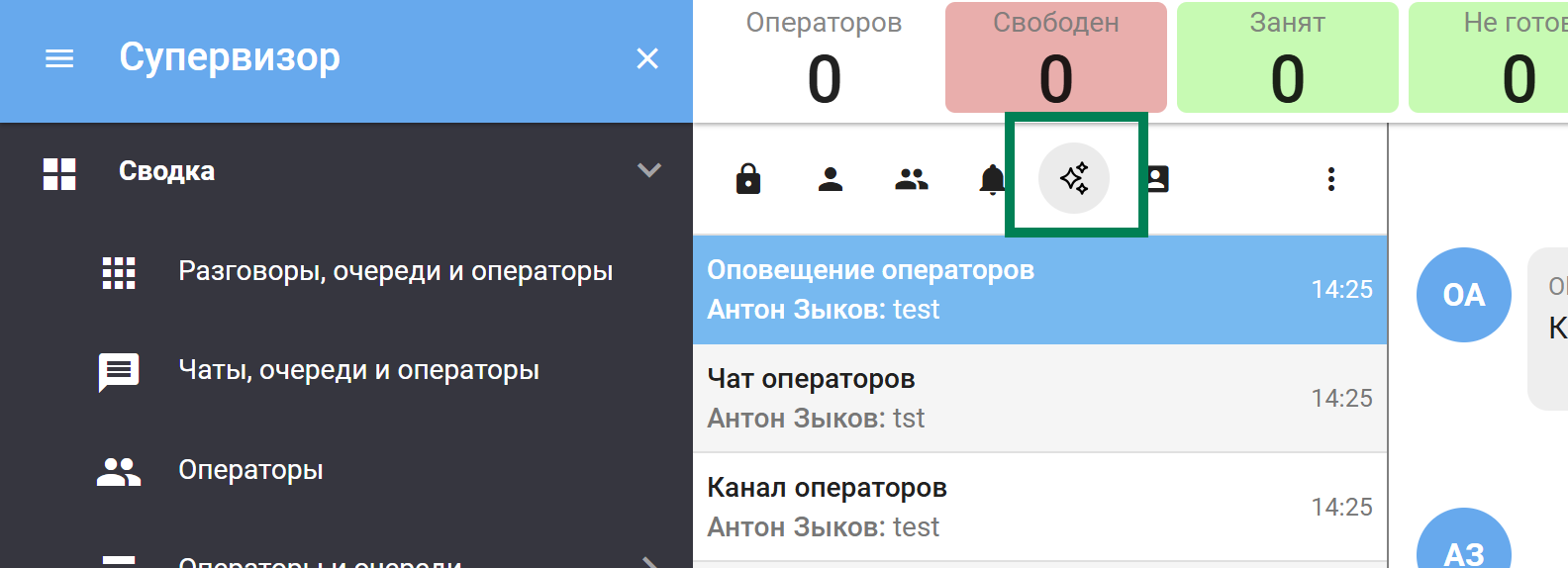1568x568 pixels.
Task: Click the Свободен status counter
Action: coord(1055,57)
